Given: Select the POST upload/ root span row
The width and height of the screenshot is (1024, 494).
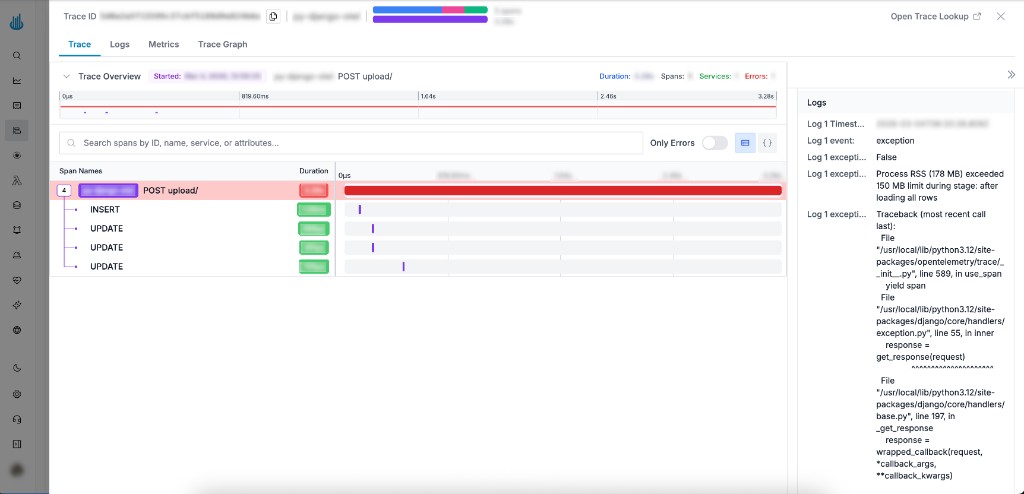Looking at the screenshot, I should pyautogui.click(x=418, y=190).
